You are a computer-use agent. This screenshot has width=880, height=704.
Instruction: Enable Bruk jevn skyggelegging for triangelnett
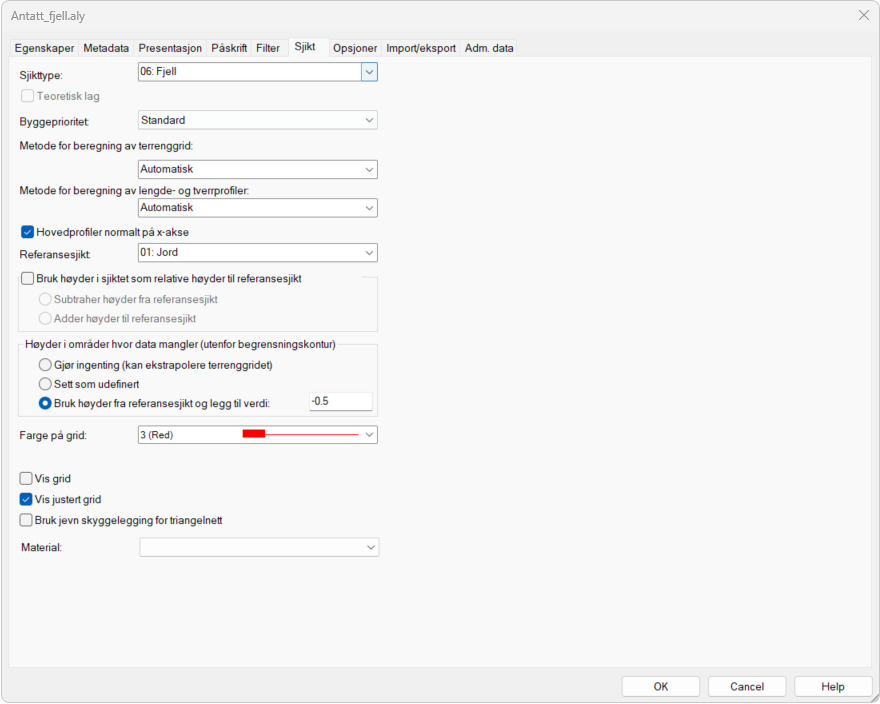click(27, 520)
